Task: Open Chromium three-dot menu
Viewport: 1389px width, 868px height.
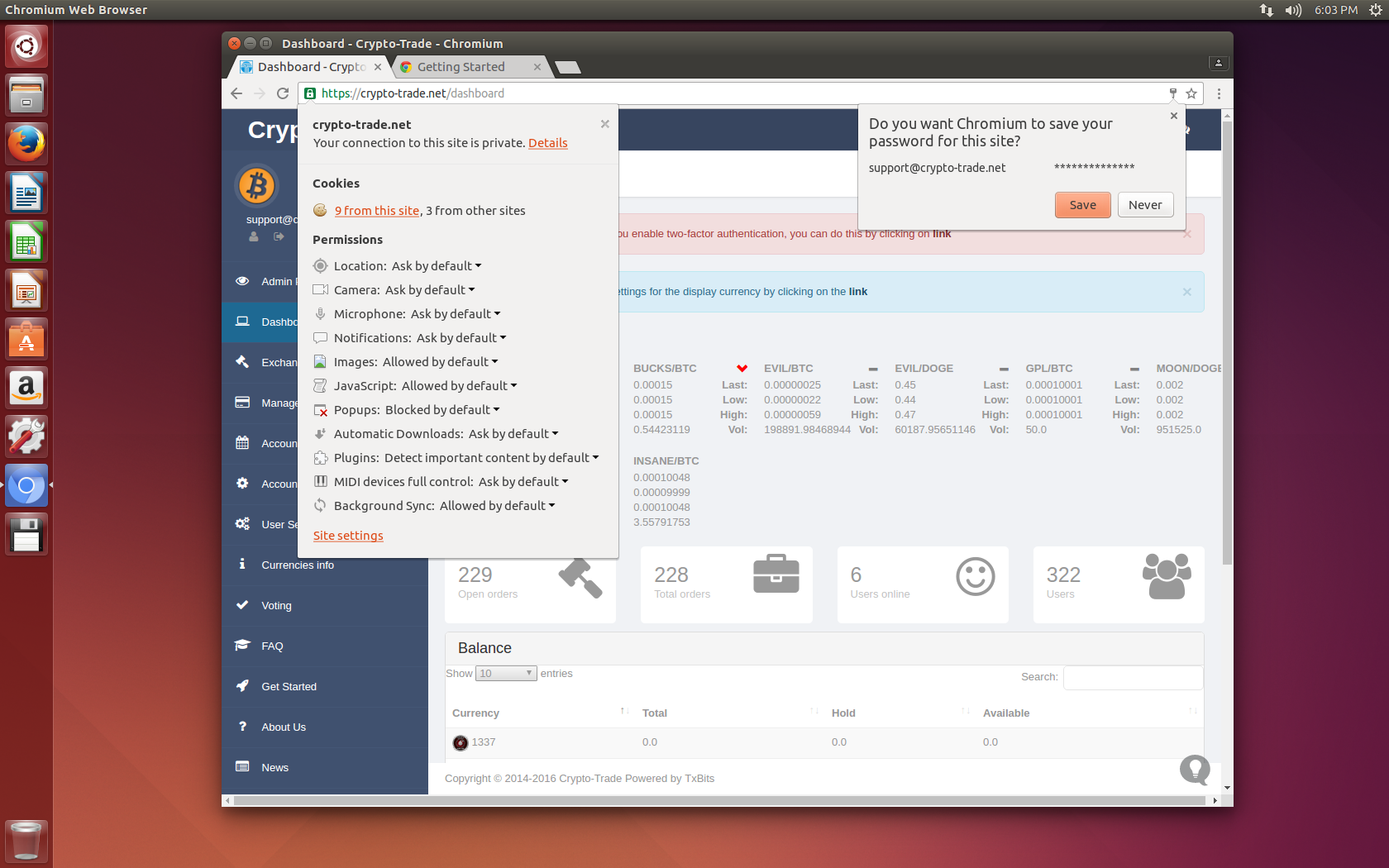Action: (1219, 93)
